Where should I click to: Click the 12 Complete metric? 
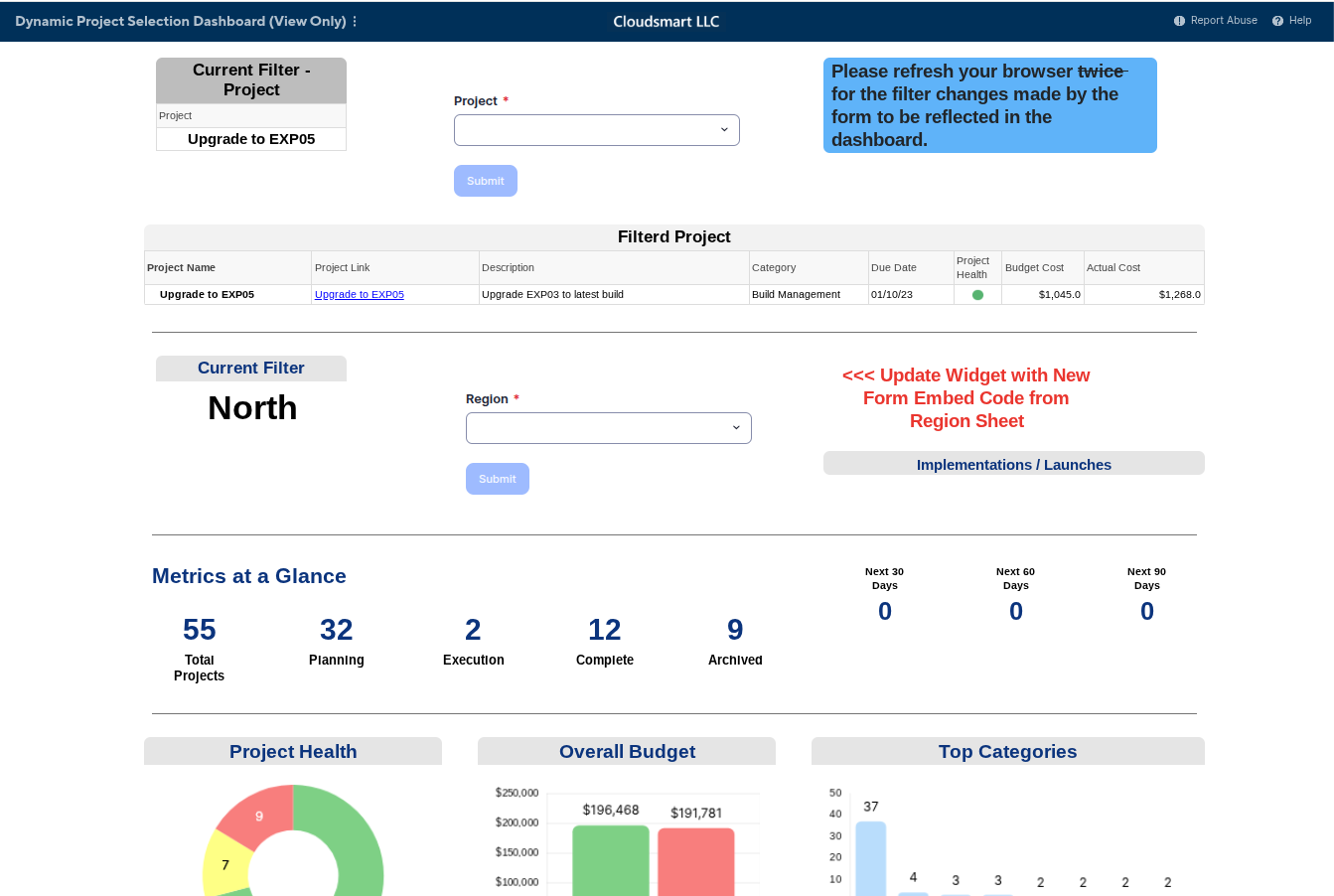(x=605, y=630)
